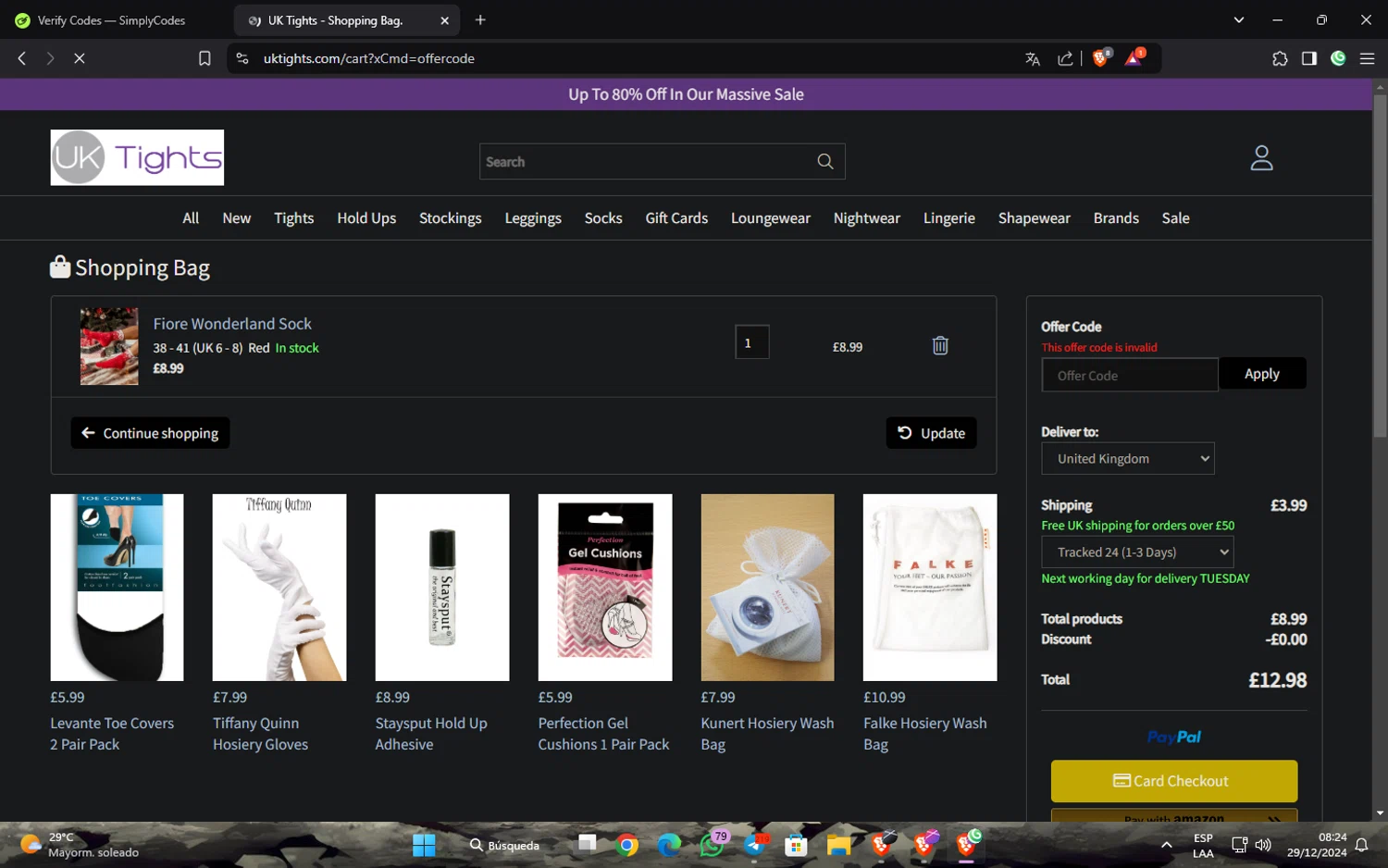Click the Levante Toe Covers 2 Pair Pack link
The height and width of the screenshot is (868, 1388).
(x=112, y=734)
